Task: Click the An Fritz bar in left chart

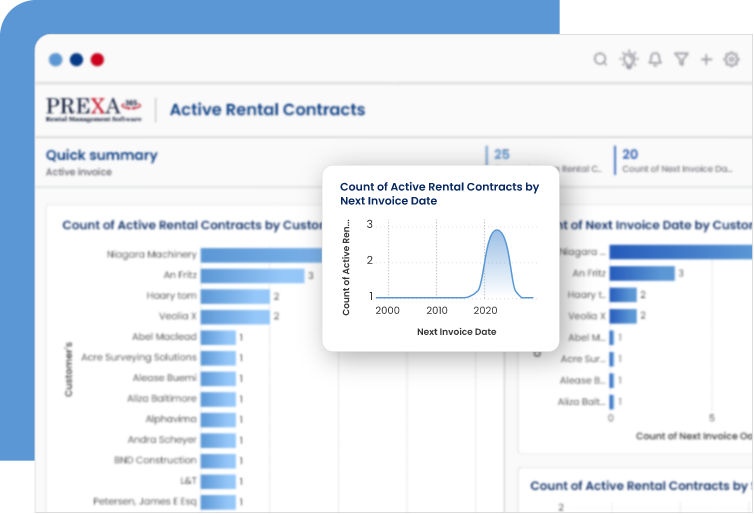Action: pyautogui.click(x=255, y=275)
